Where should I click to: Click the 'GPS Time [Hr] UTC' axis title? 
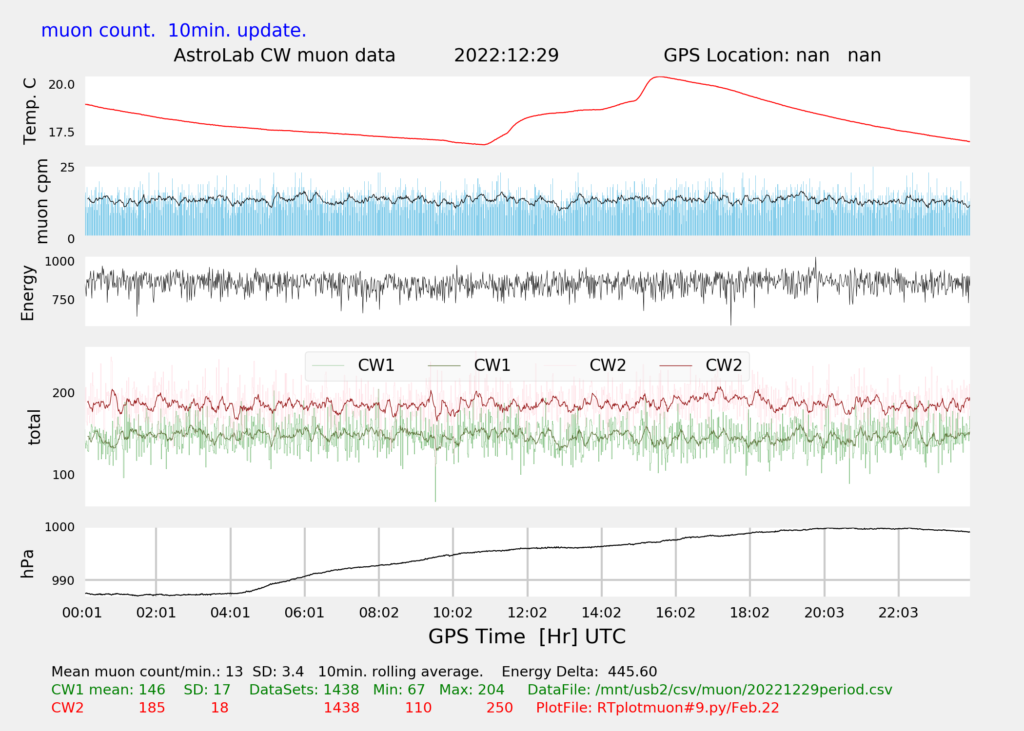point(527,636)
